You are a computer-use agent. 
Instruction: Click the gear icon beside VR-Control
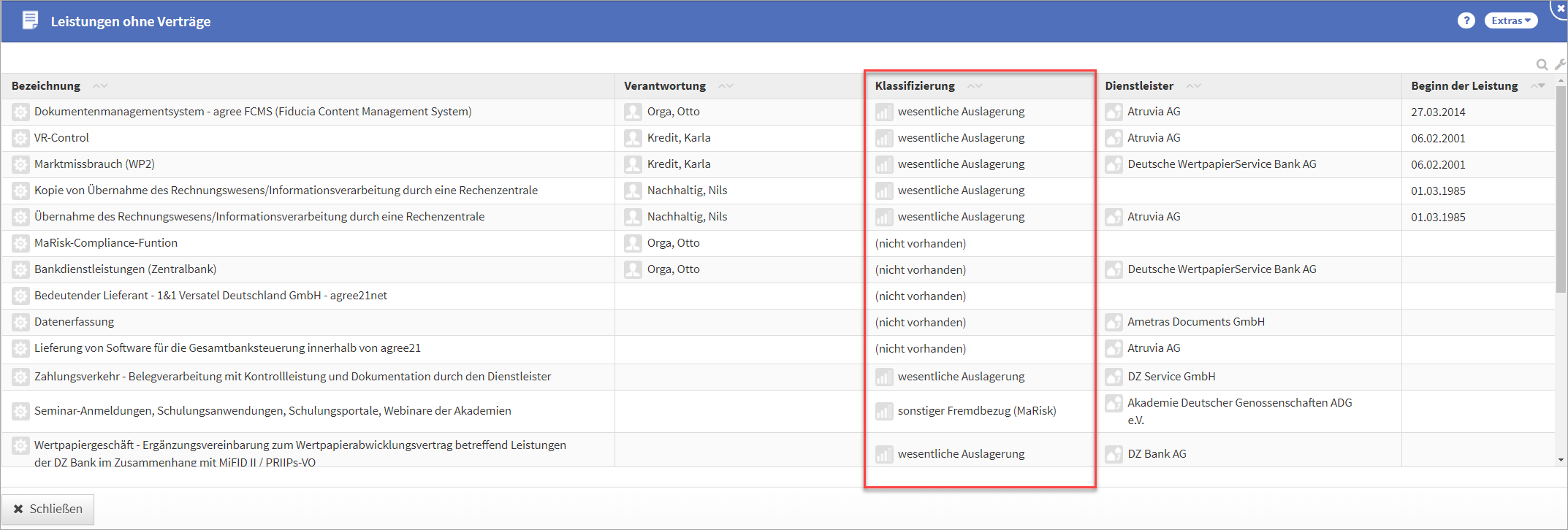point(20,138)
